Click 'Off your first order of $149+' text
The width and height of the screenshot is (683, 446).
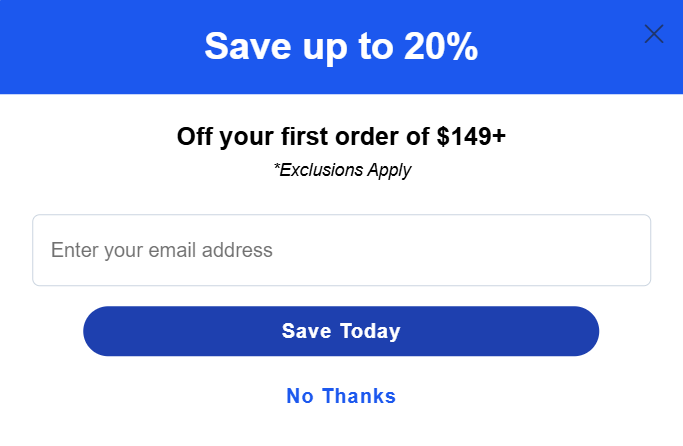[x=341, y=136]
